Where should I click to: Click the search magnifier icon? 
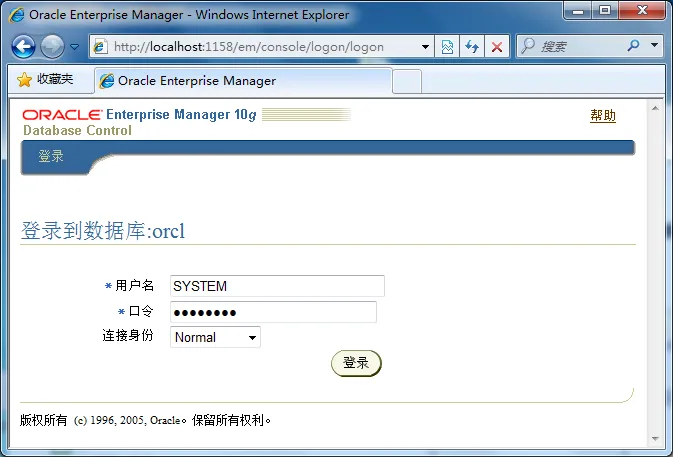633,46
